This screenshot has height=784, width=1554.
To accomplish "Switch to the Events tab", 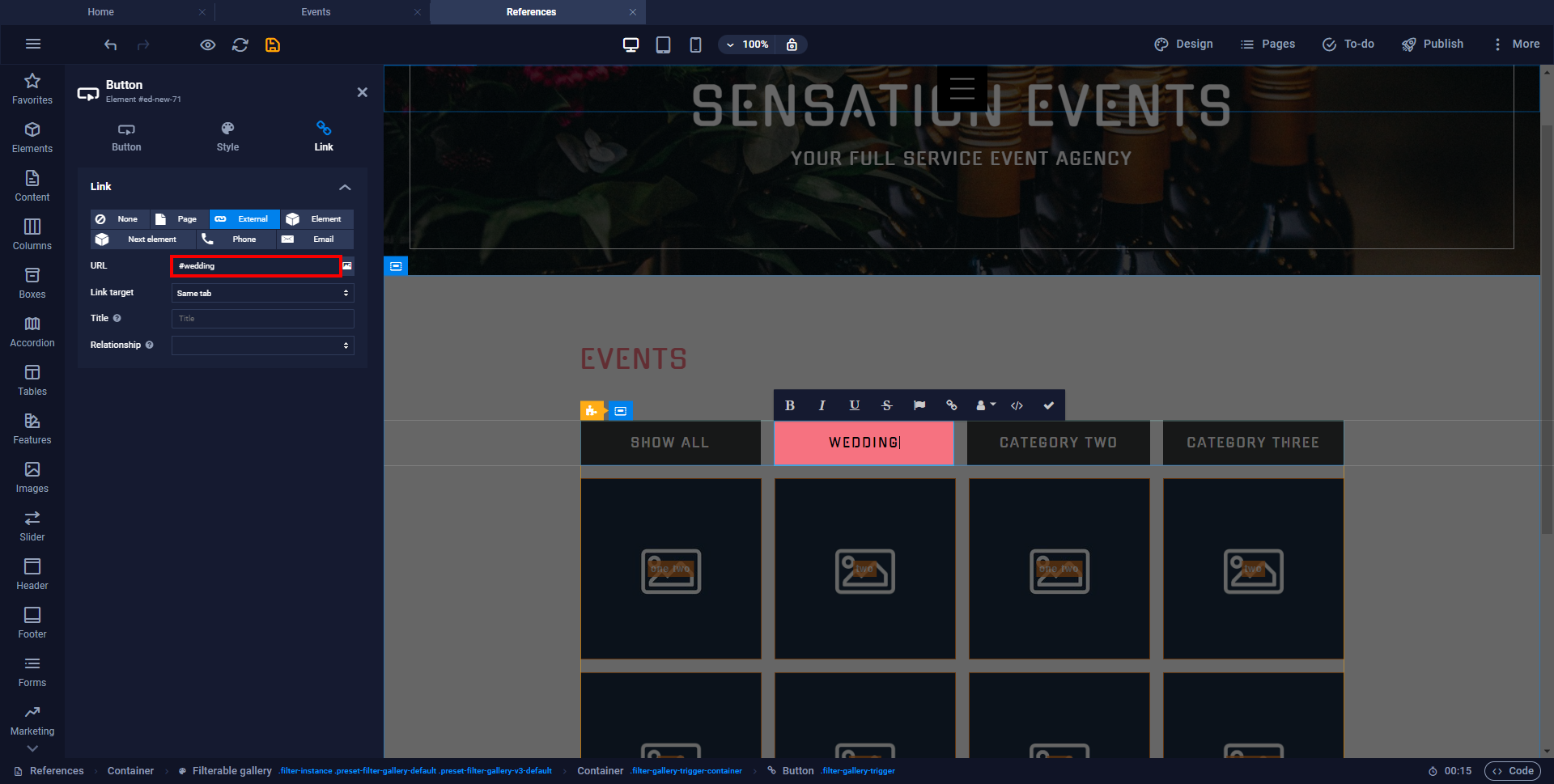I will point(316,12).
